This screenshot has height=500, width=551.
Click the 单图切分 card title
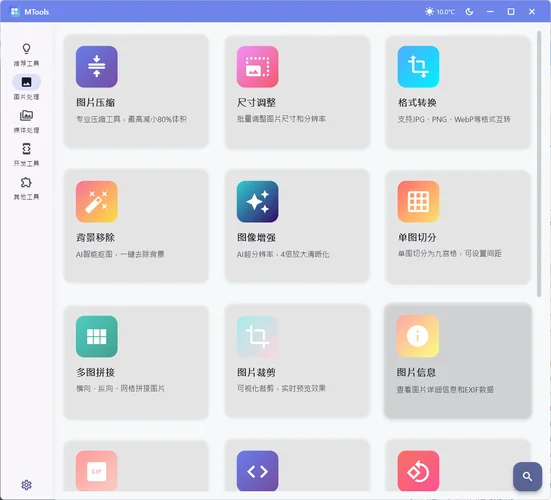coord(417,238)
